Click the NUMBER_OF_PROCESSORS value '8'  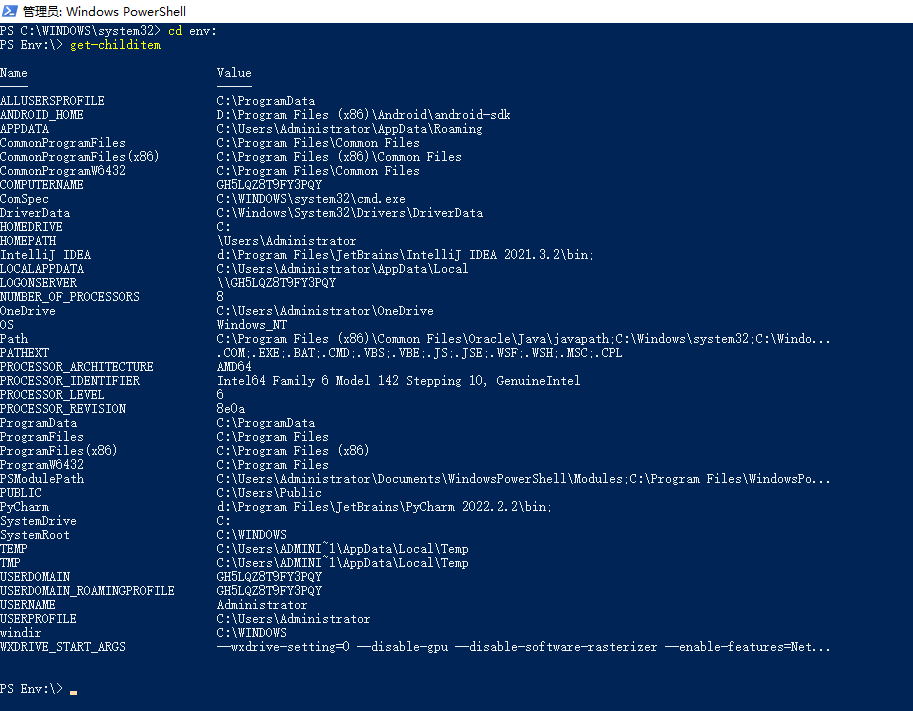coord(218,296)
